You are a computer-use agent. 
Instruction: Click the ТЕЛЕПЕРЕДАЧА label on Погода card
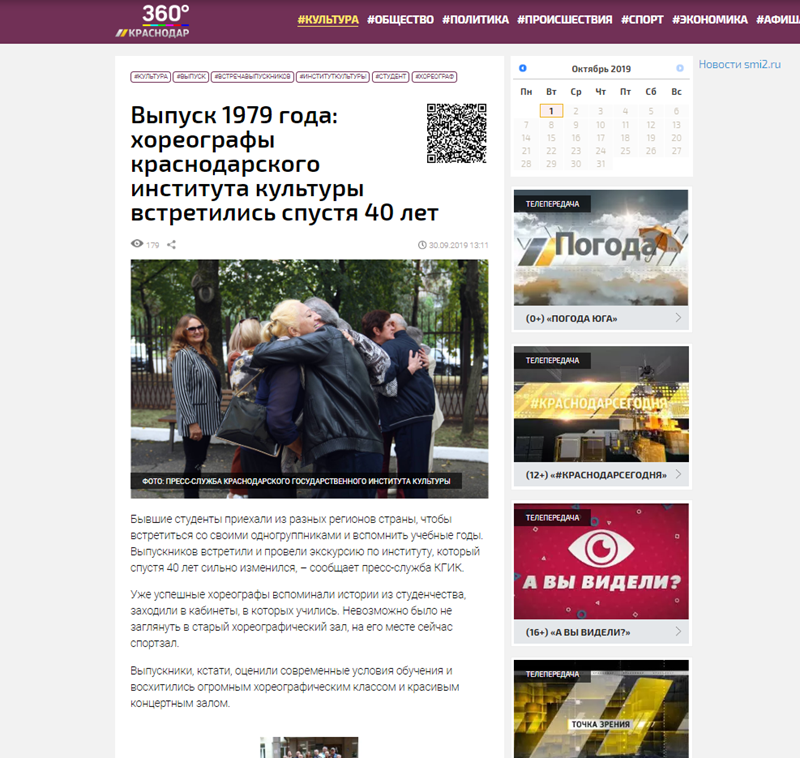click(x=552, y=204)
